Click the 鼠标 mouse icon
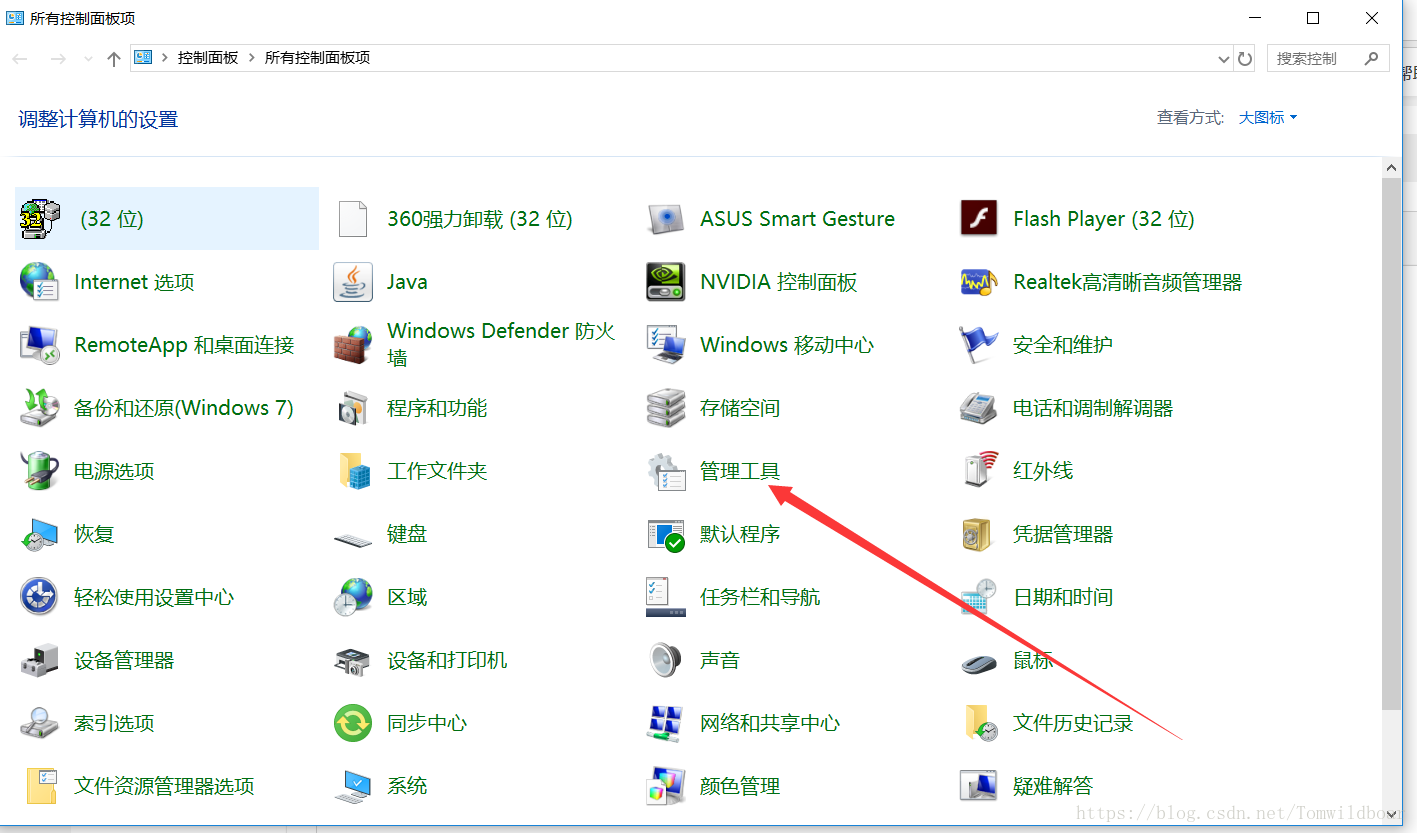The image size is (1417, 833). pyautogui.click(x=979, y=662)
